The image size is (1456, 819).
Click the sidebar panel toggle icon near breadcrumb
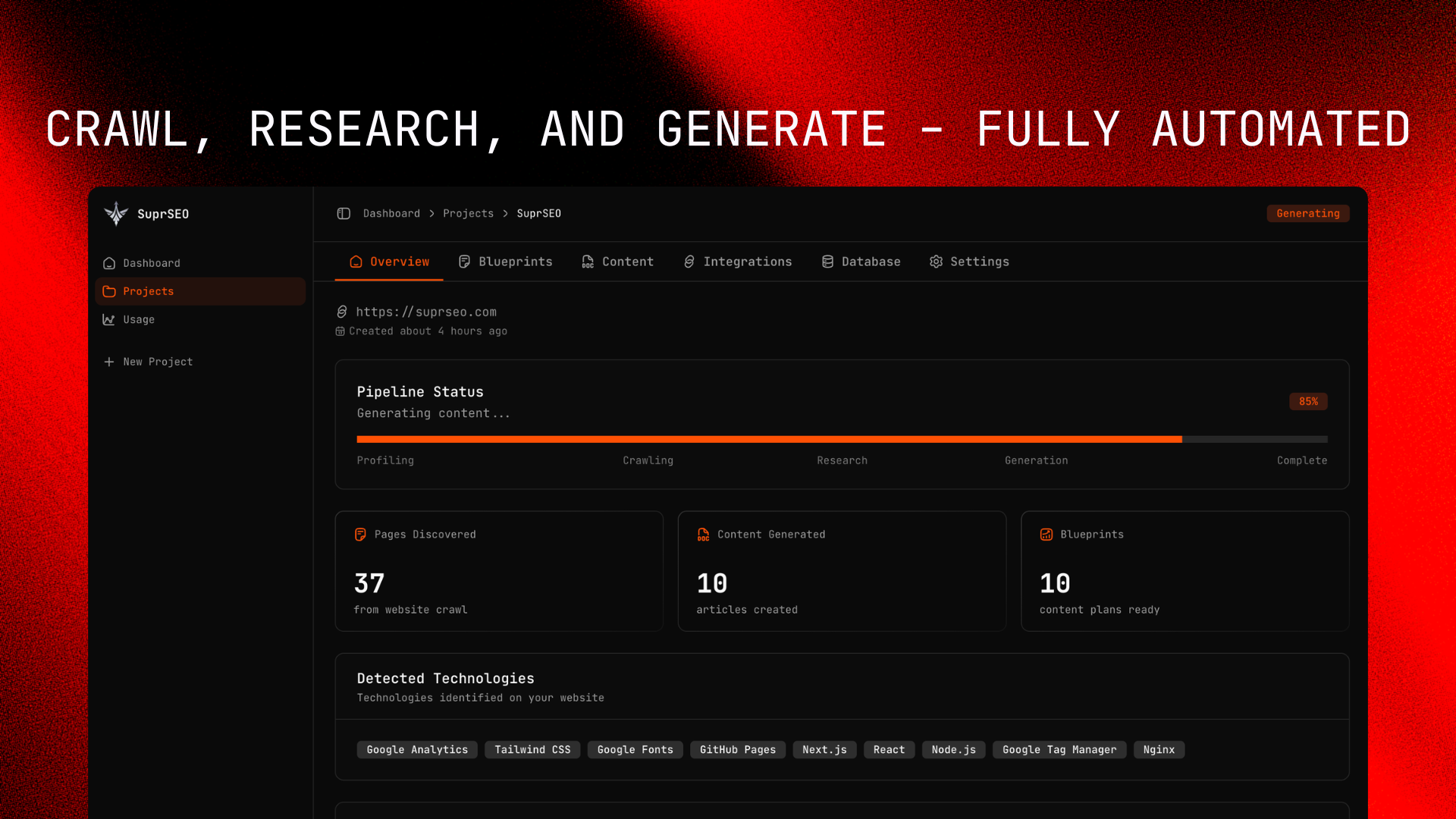point(344,213)
